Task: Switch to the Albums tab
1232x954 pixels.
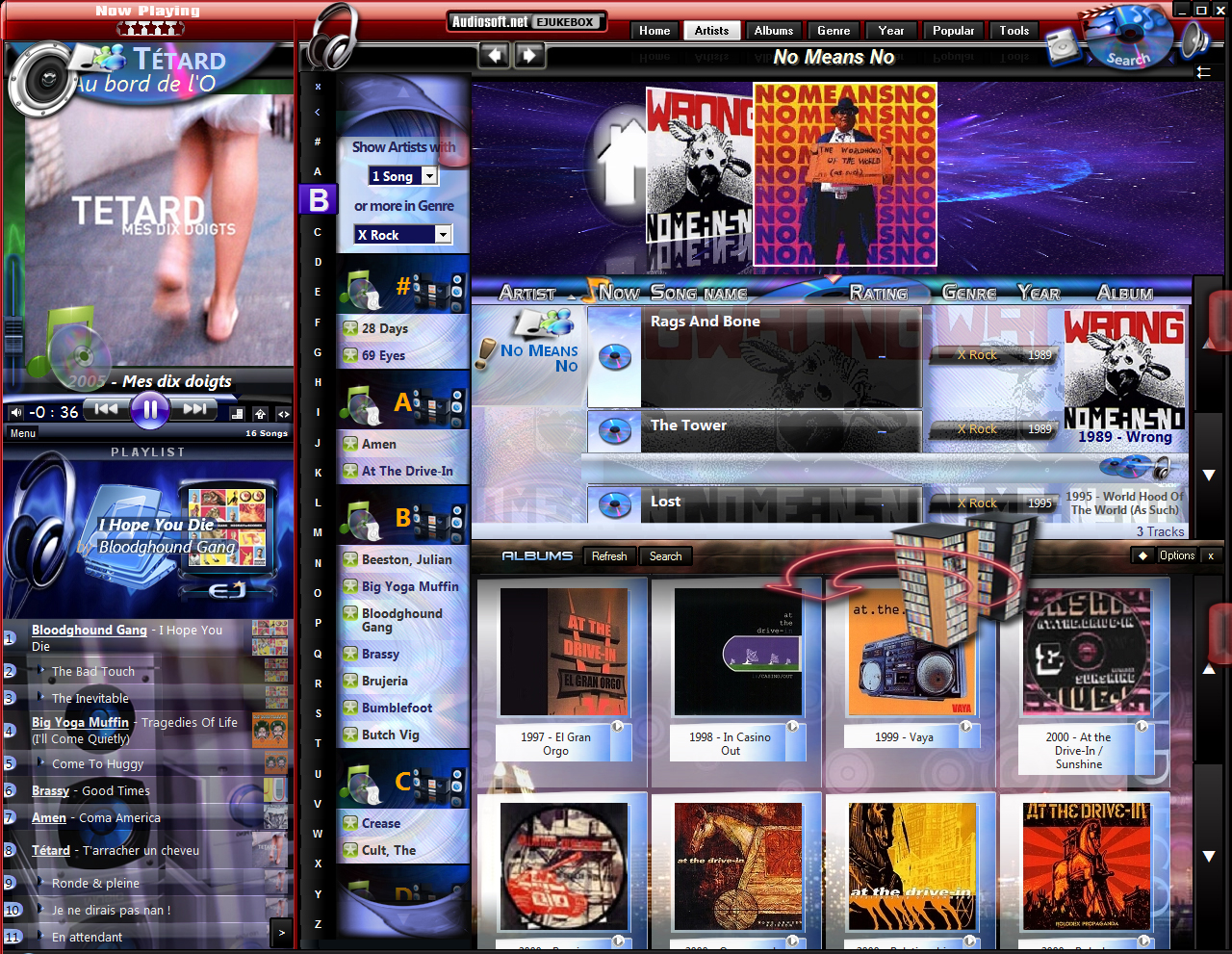Action: (773, 31)
